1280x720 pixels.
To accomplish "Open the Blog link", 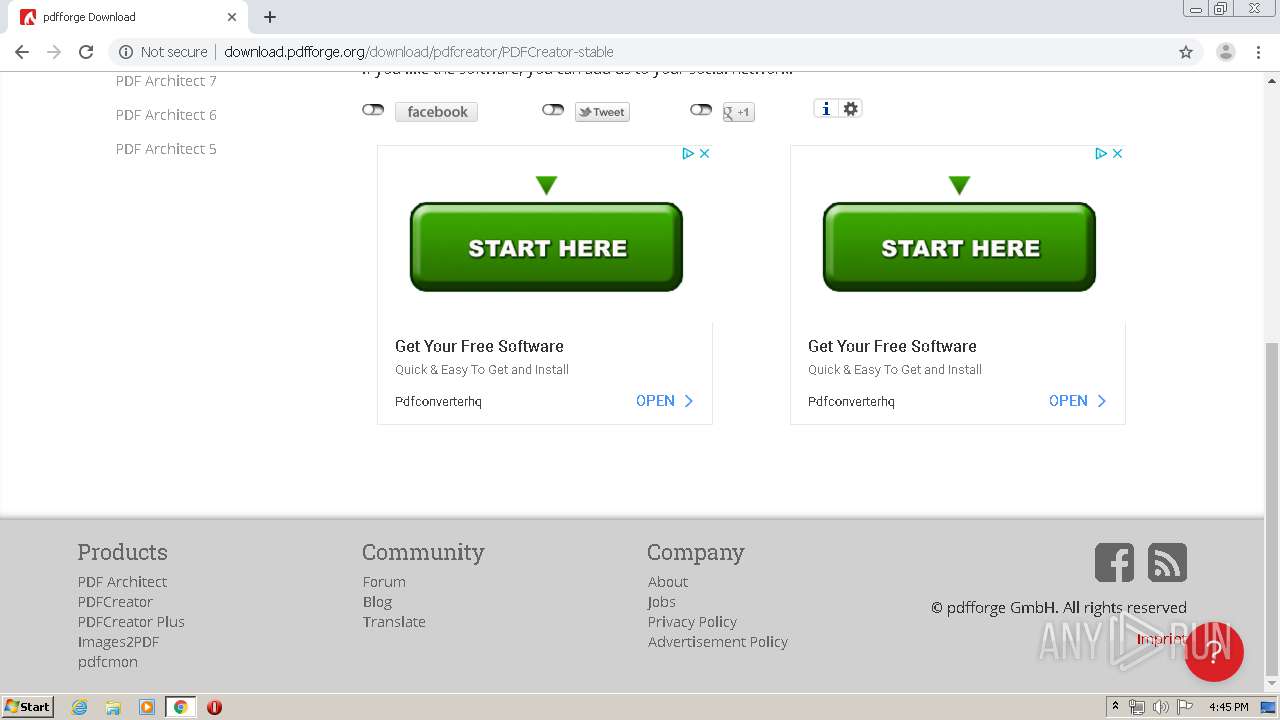I will click(377, 602).
